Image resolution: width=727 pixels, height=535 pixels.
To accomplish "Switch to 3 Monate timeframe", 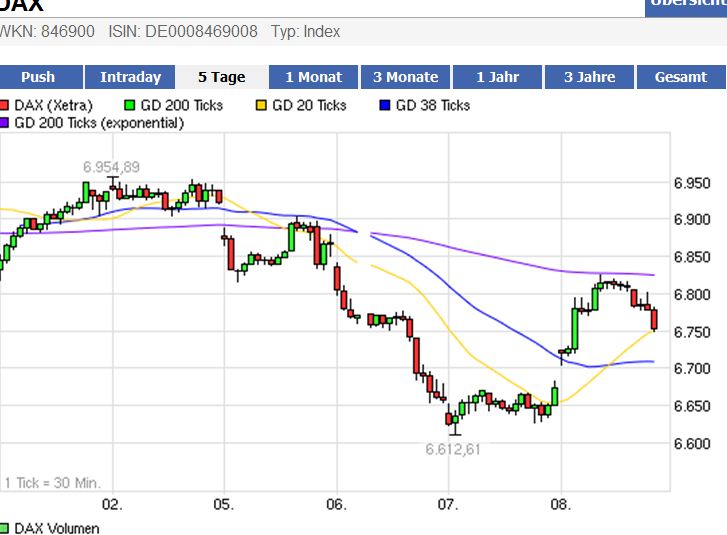I will pos(405,77).
